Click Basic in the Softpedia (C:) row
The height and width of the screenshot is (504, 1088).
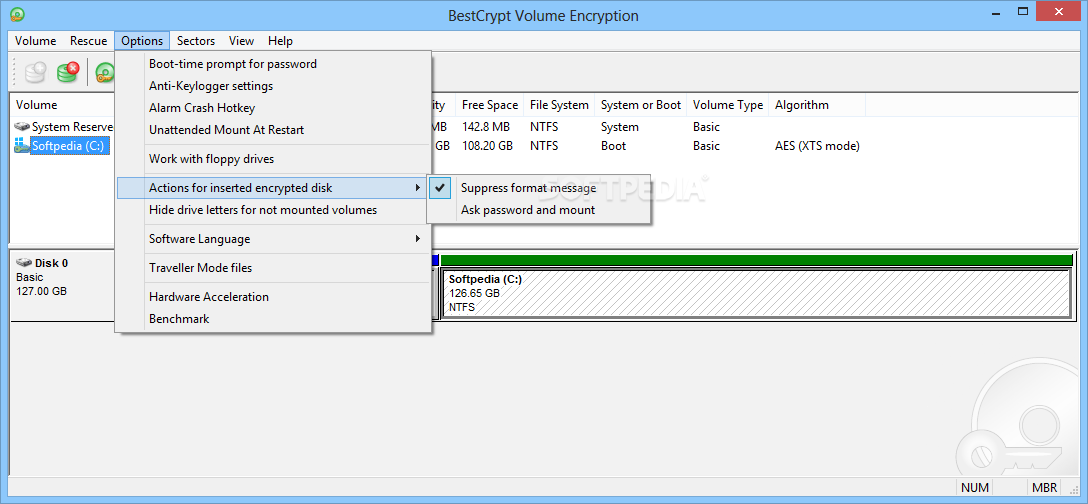[x=706, y=146]
